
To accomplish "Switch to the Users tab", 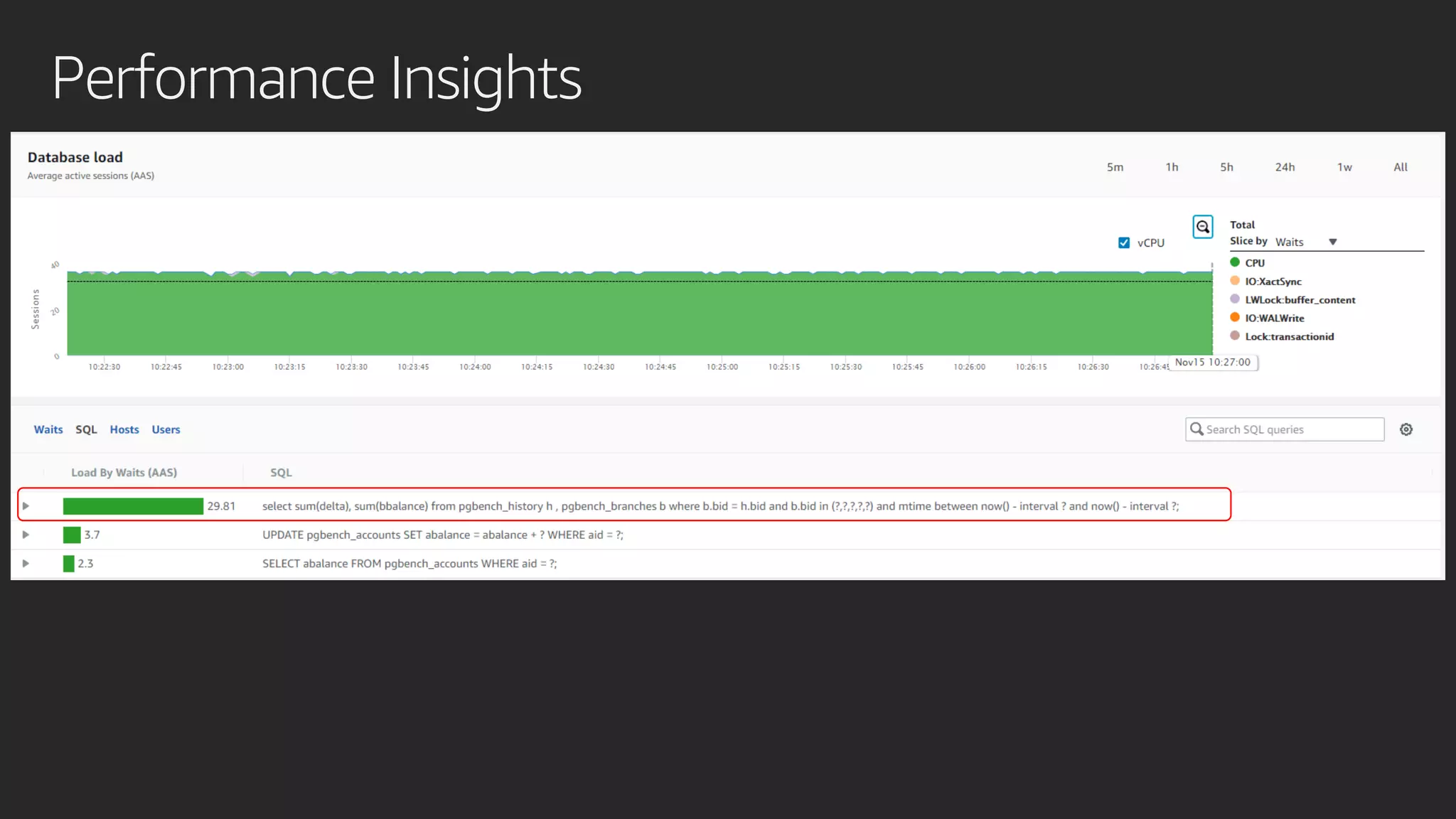I will [x=166, y=429].
